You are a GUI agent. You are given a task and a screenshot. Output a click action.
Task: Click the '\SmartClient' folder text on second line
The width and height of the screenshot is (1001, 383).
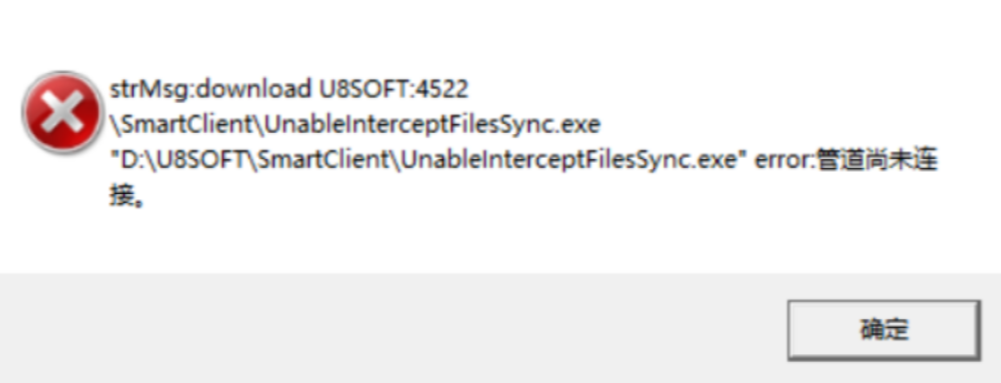click(183, 125)
